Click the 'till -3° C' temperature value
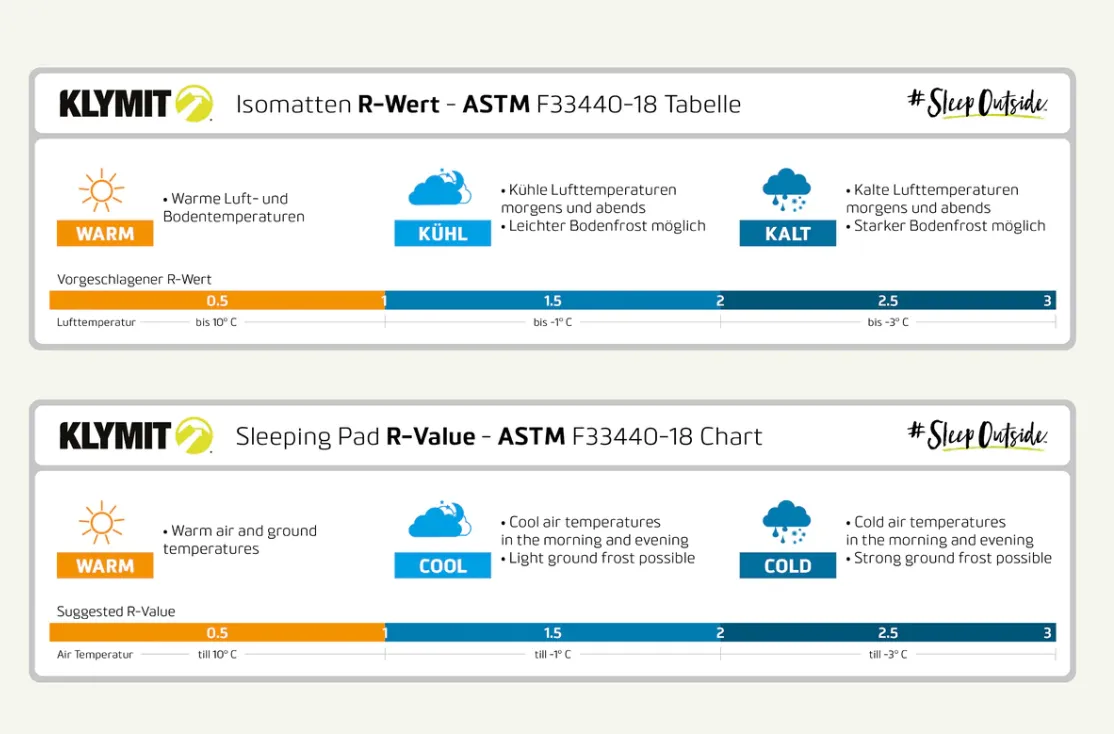The width and height of the screenshot is (1114, 734). click(888, 654)
